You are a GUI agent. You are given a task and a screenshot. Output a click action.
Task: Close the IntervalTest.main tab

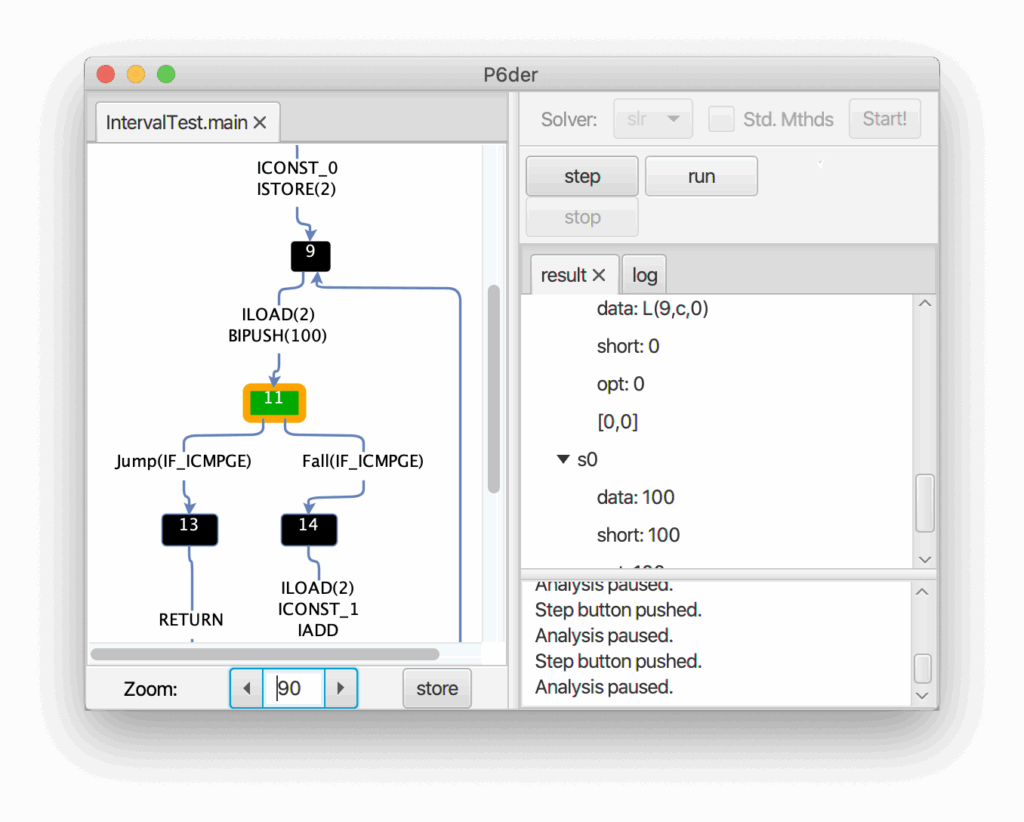[x=260, y=123]
